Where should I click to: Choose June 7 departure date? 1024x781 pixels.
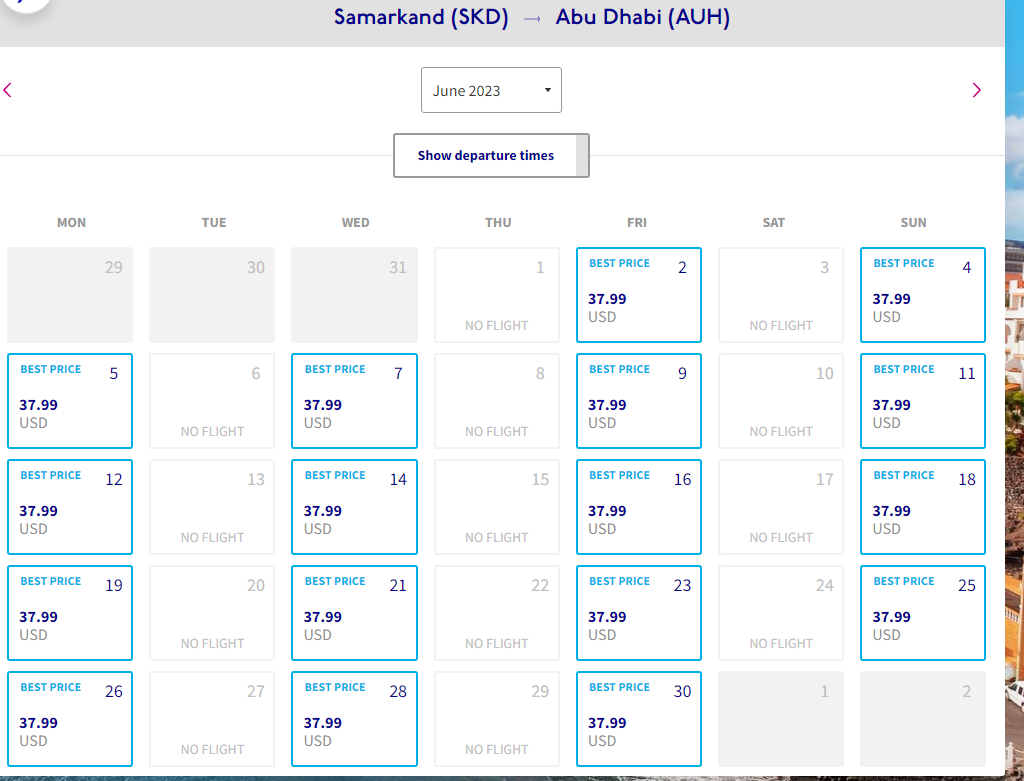coord(354,401)
